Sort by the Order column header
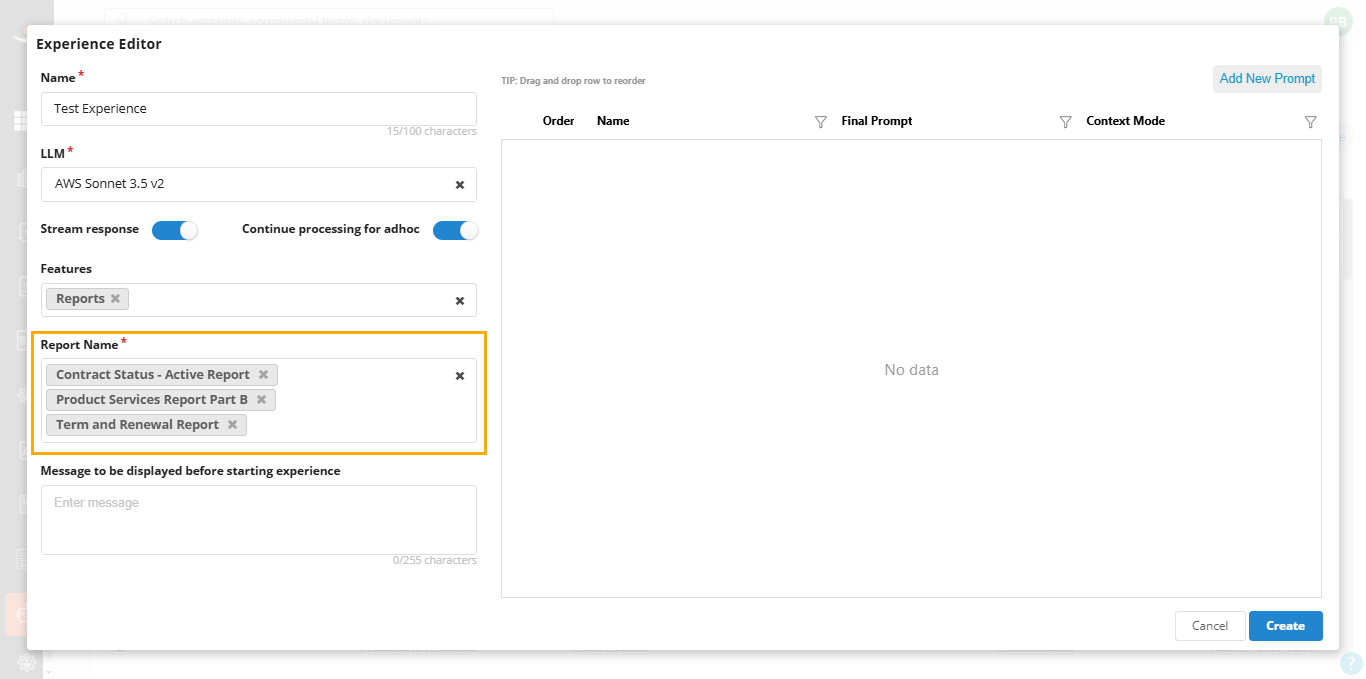1366x679 pixels. point(558,121)
